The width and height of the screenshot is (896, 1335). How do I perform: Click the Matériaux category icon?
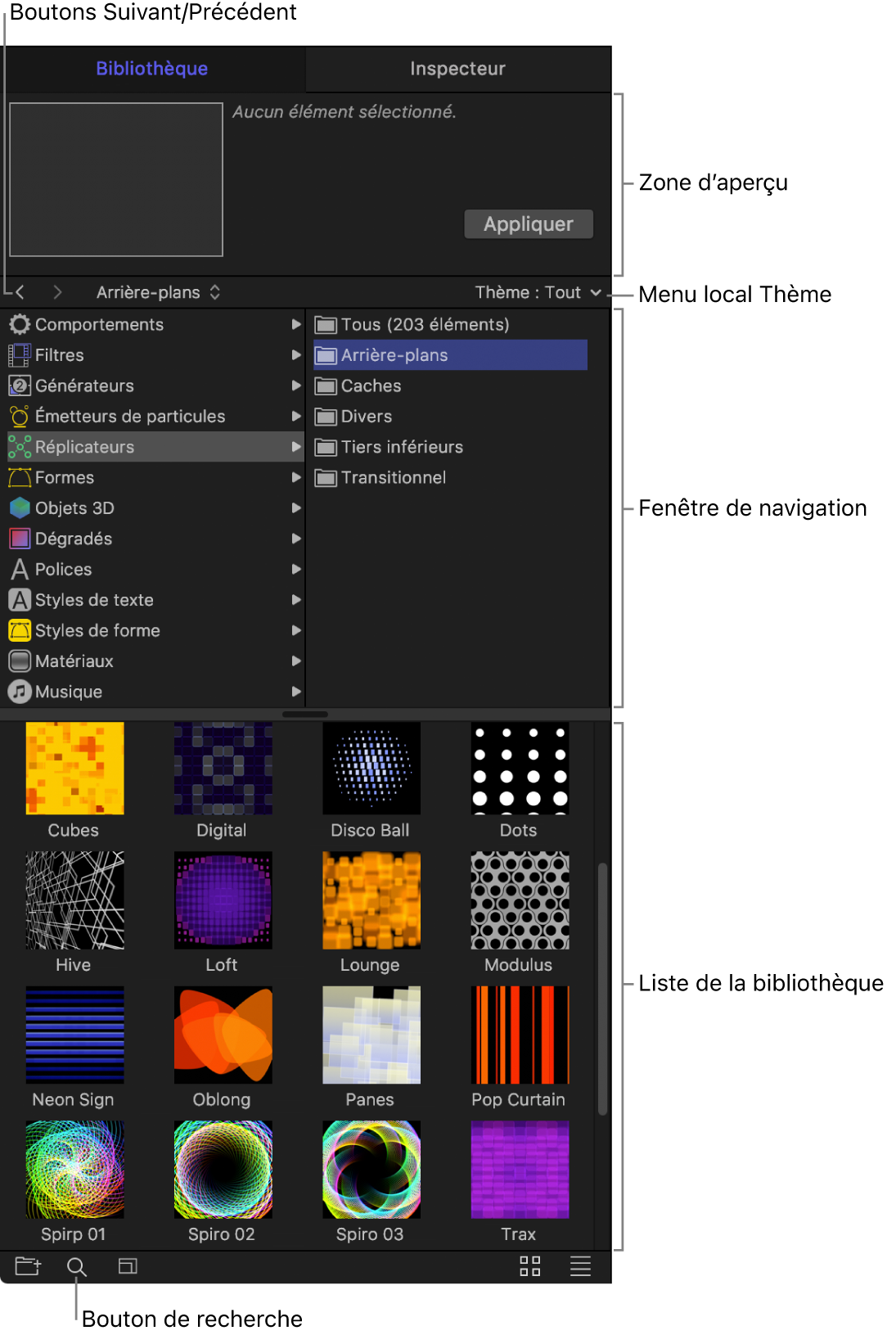[20, 661]
